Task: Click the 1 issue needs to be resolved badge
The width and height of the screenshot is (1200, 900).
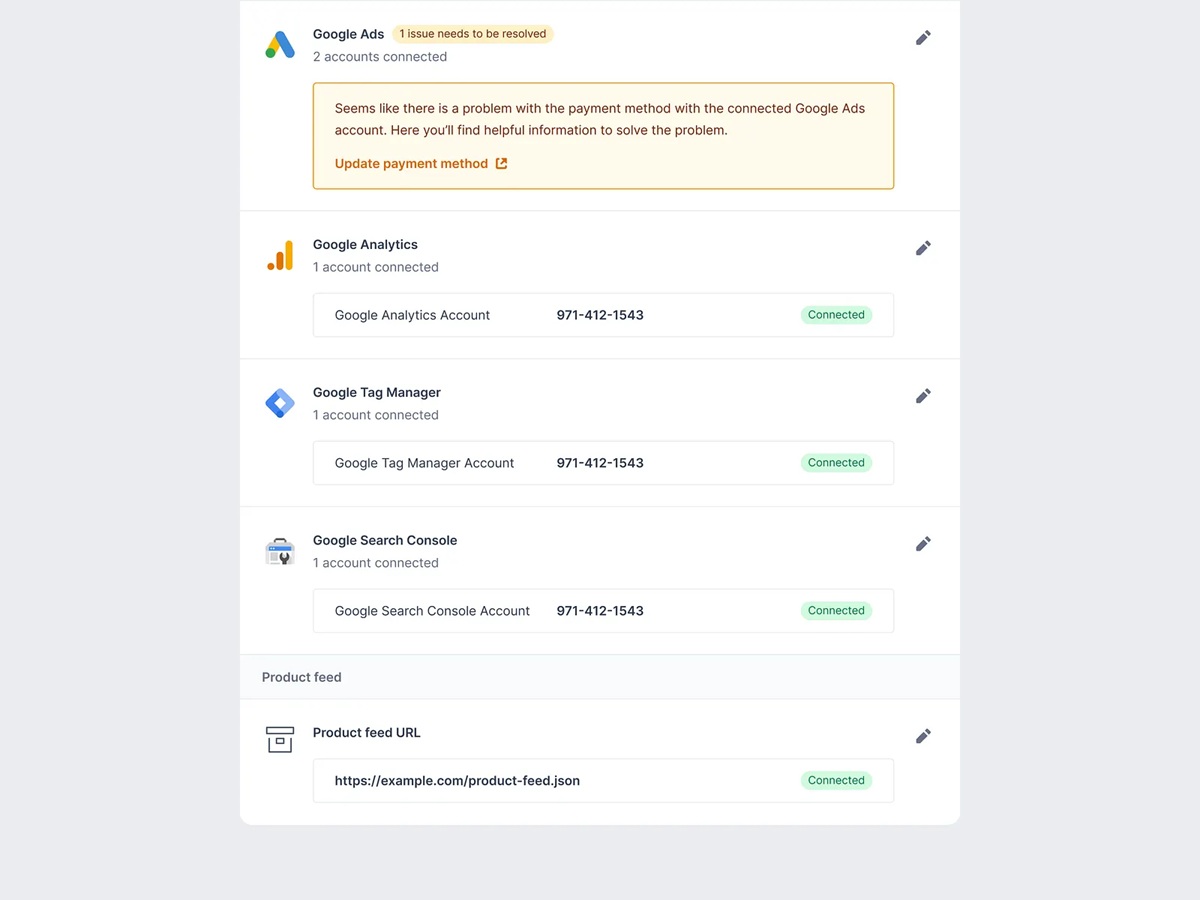Action: pos(472,33)
